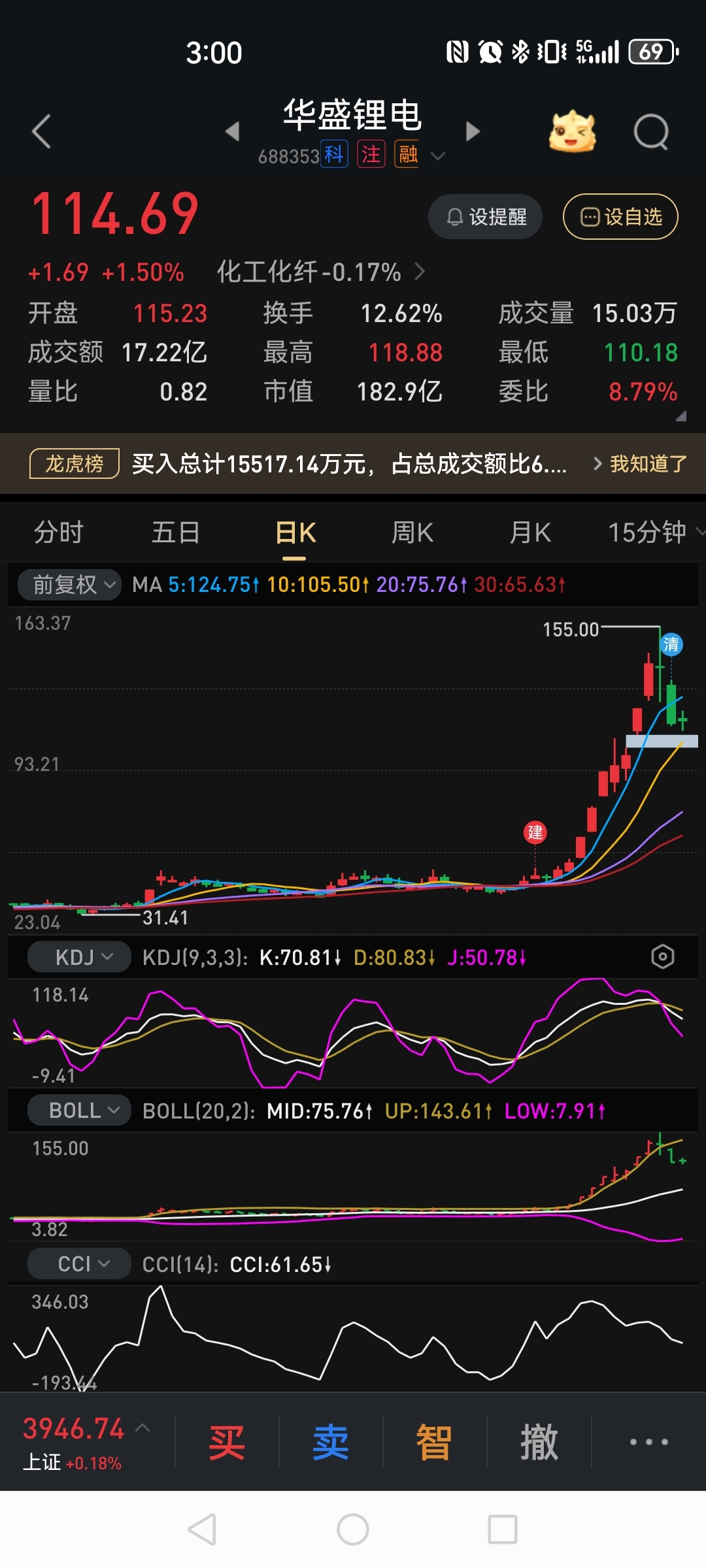Switch to previous stock with left triangle

click(x=232, y=131)
